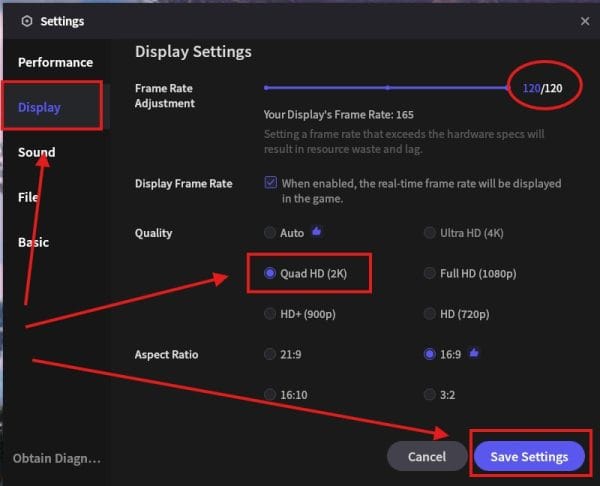
Task: Choose the 3:2 aspect ratio
Action: click(x=430, y=394)
